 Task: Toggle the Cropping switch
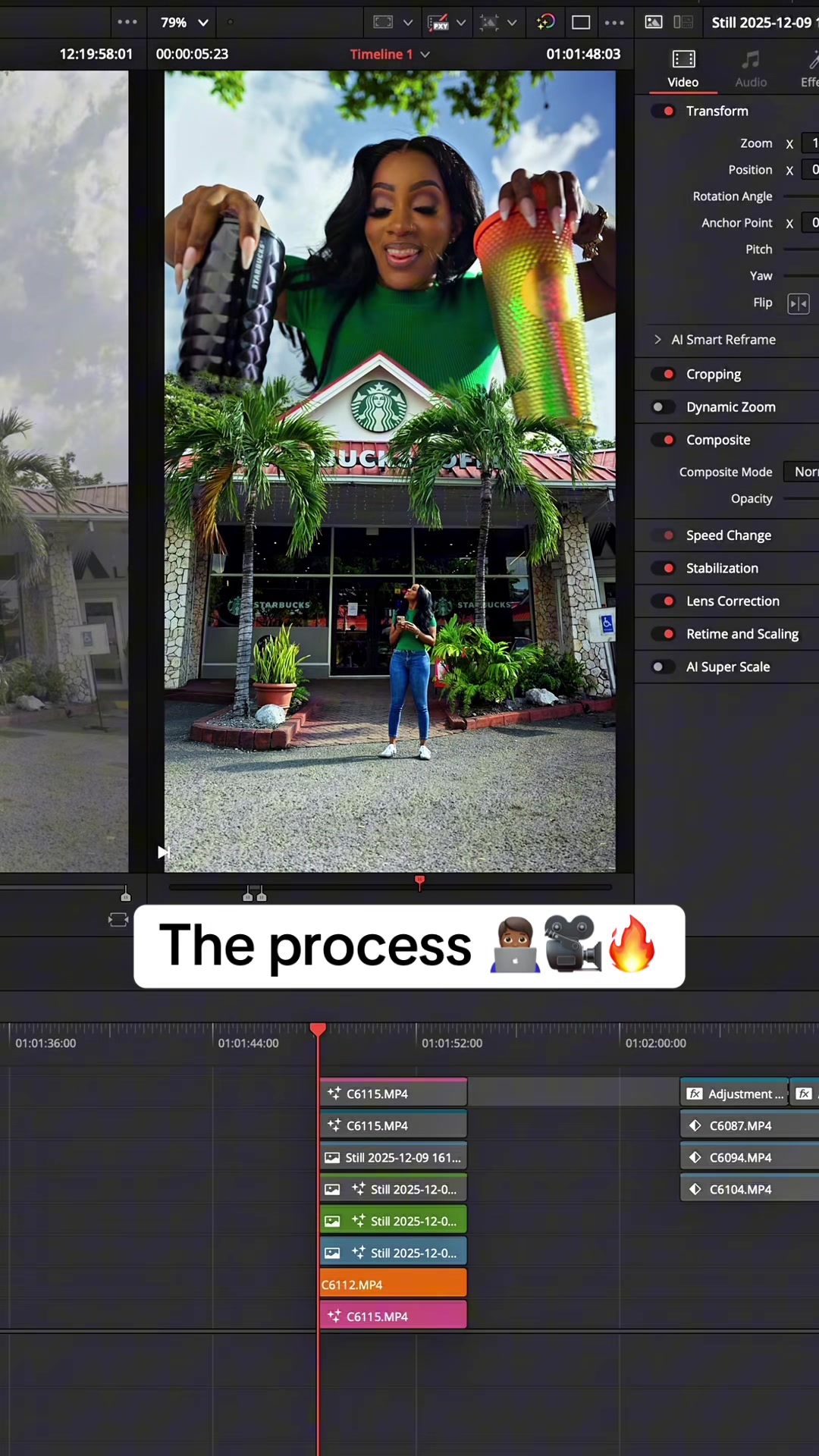pos(663,374)
